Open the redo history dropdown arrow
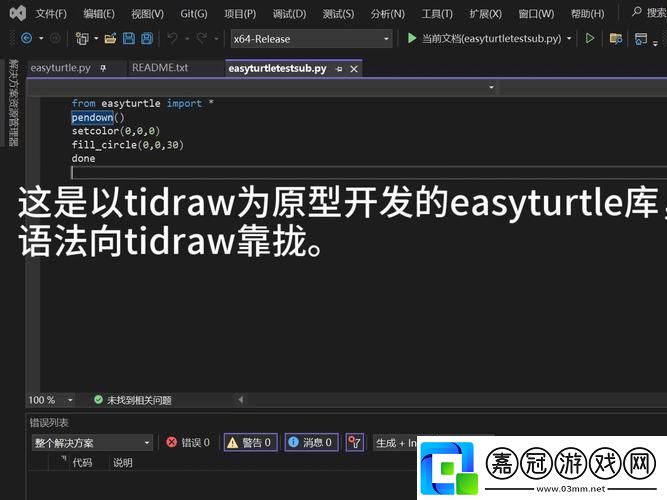 pos(216,39)
